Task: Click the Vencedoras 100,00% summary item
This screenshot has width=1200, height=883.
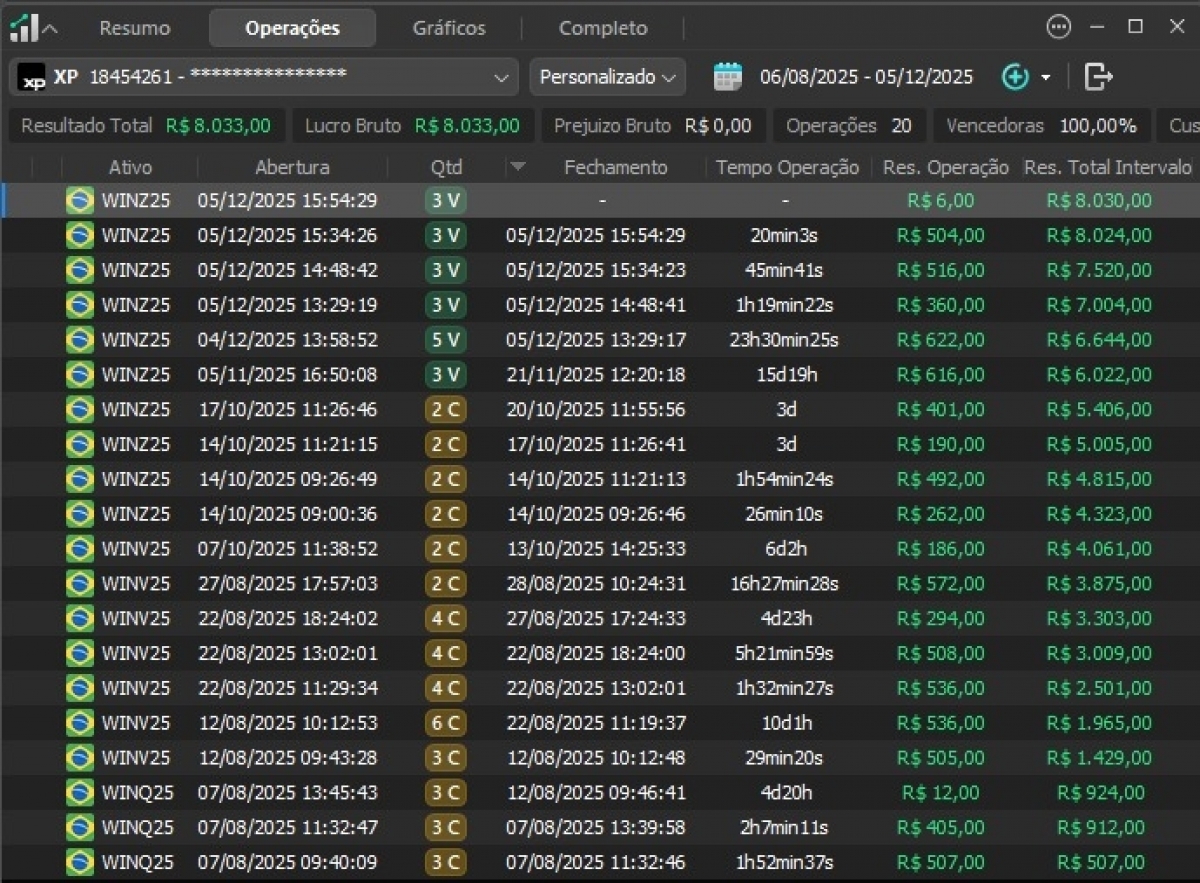Action: click(1042, 126)
